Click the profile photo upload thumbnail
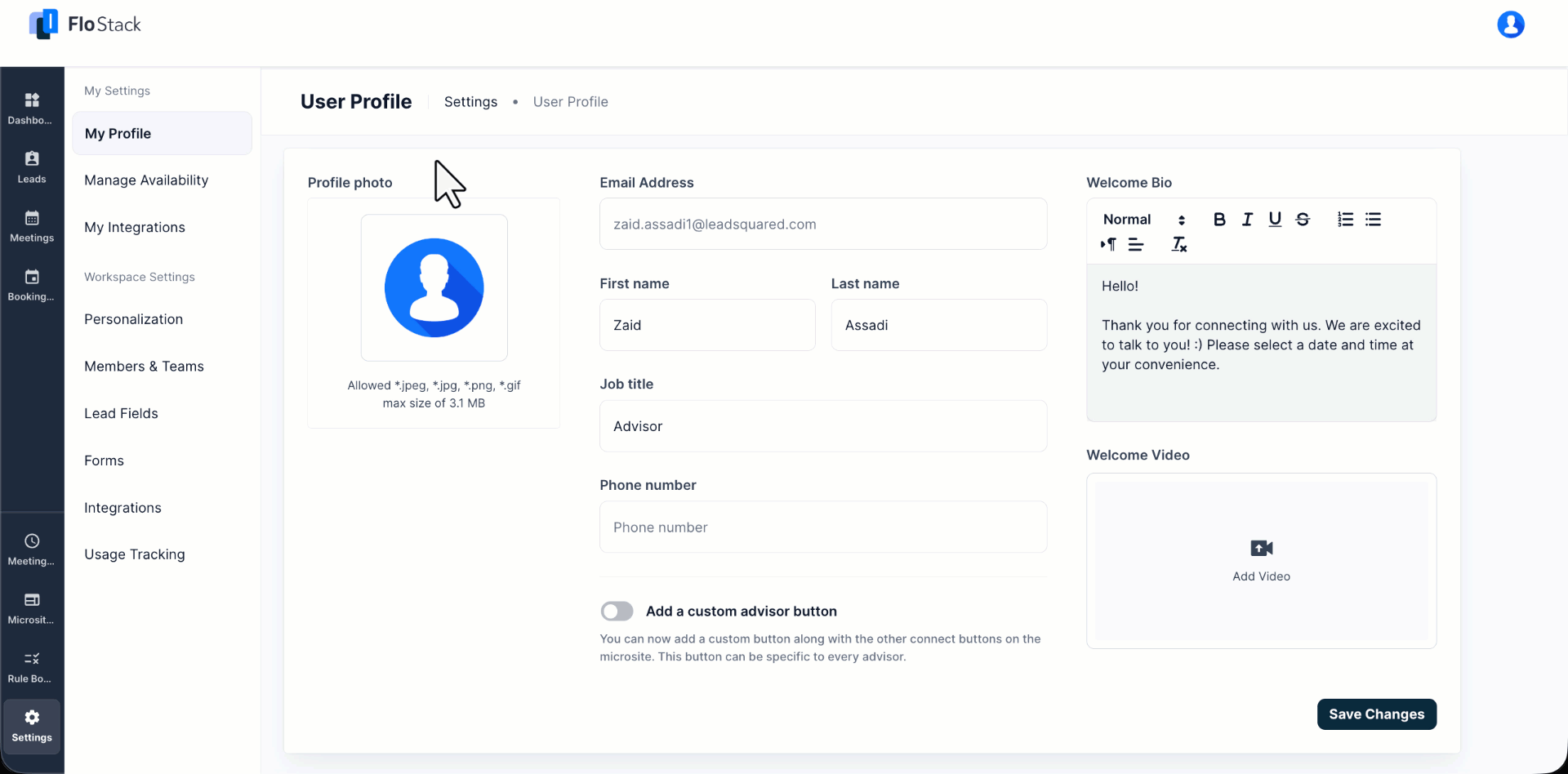The width and height of the screenshot is (1568, 774). pyautogui.click(x=434, y=287)
